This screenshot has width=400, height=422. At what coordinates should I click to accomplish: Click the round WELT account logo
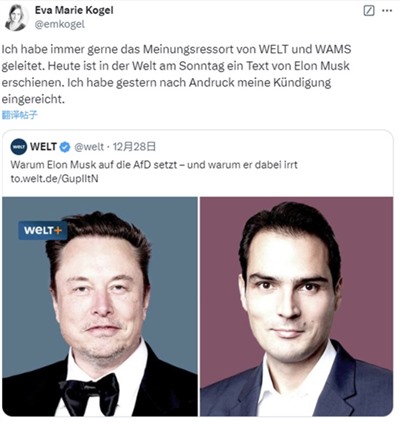click(19, 147)
